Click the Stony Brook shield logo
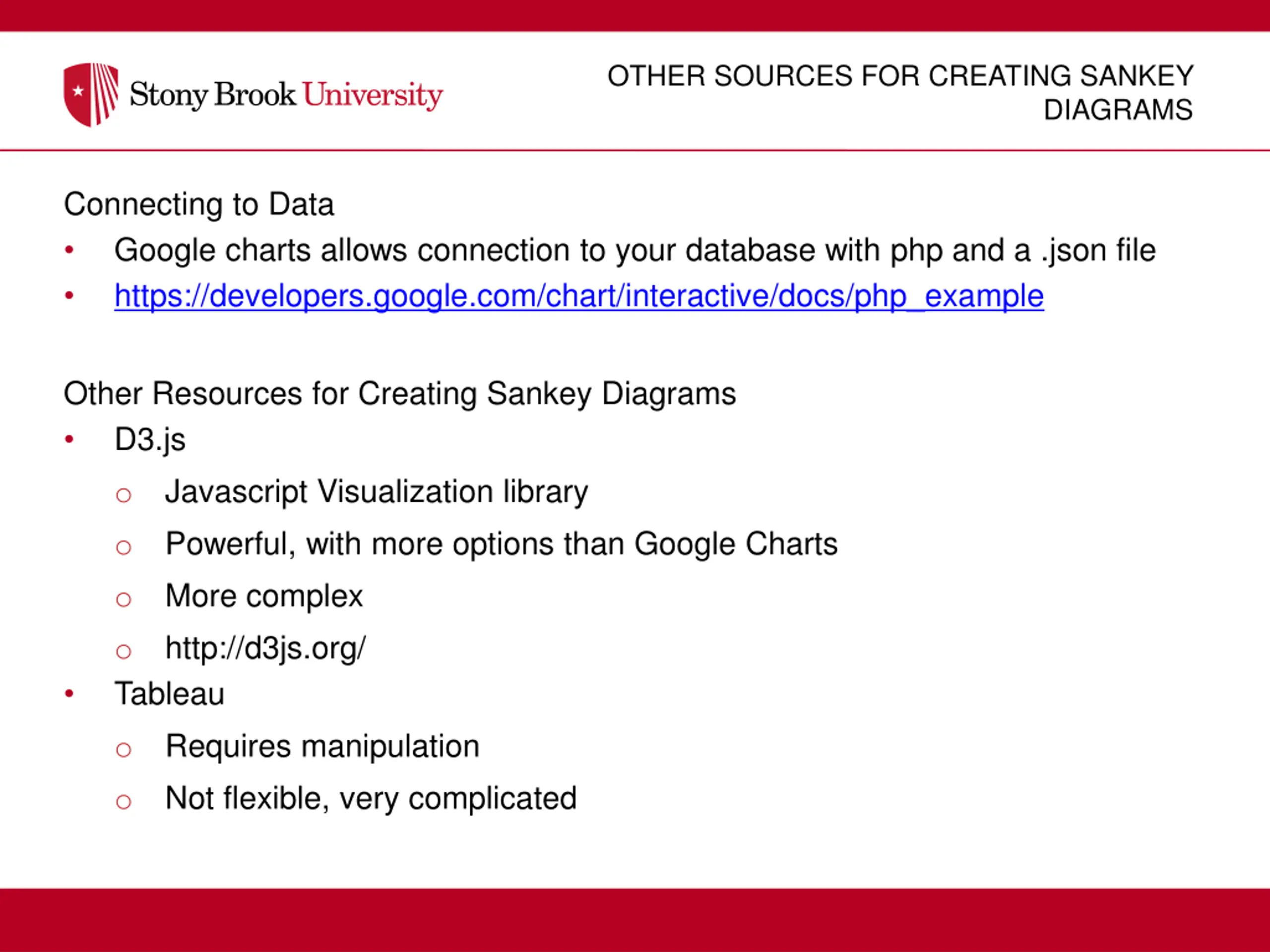1270x952 pixels. coord(91,95)
